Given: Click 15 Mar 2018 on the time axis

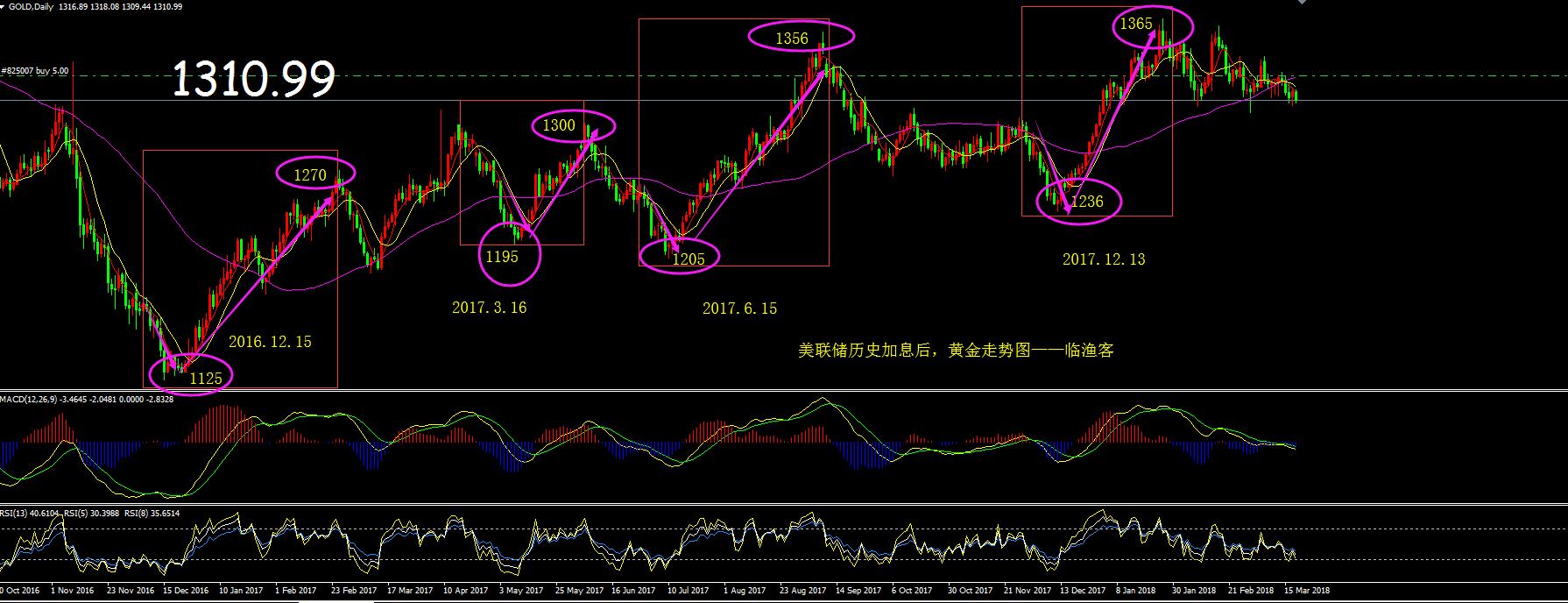Looking at the screenshot, I should [x=1307, y=591].
